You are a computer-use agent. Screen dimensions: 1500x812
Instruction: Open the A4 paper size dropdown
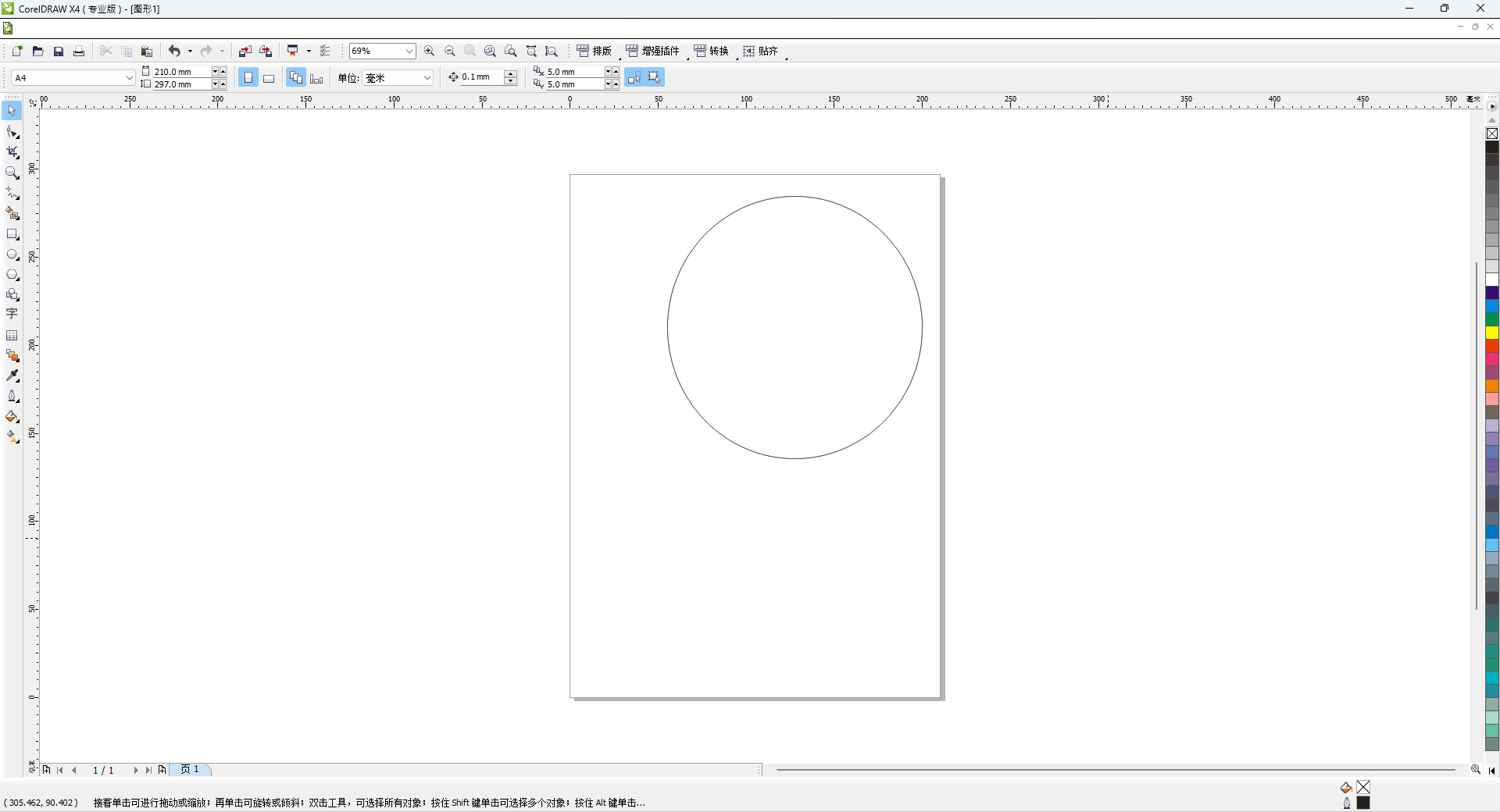pyautogui.click(x=129, y=78)
